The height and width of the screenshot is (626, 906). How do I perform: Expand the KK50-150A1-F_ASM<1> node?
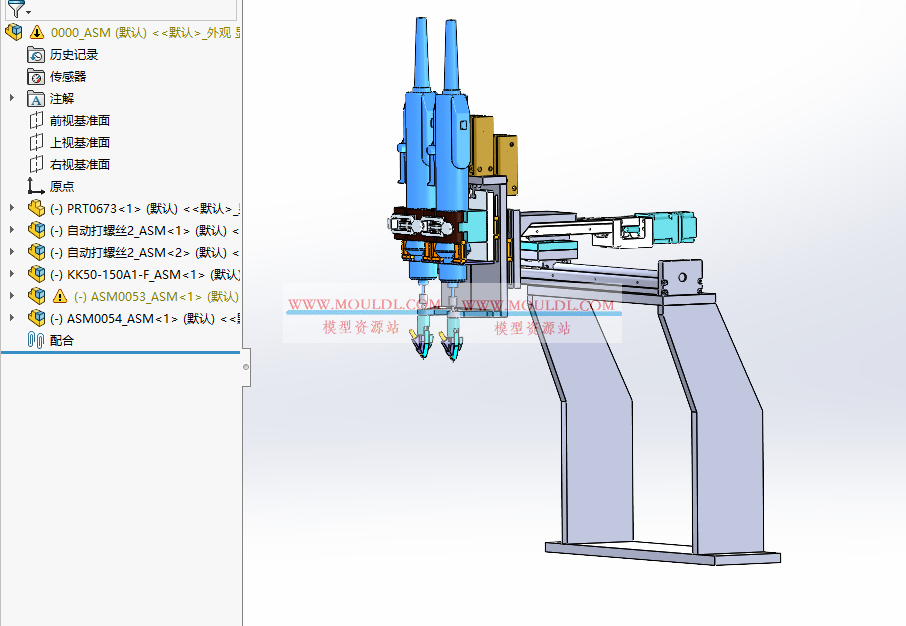click(x=9, y=274)
